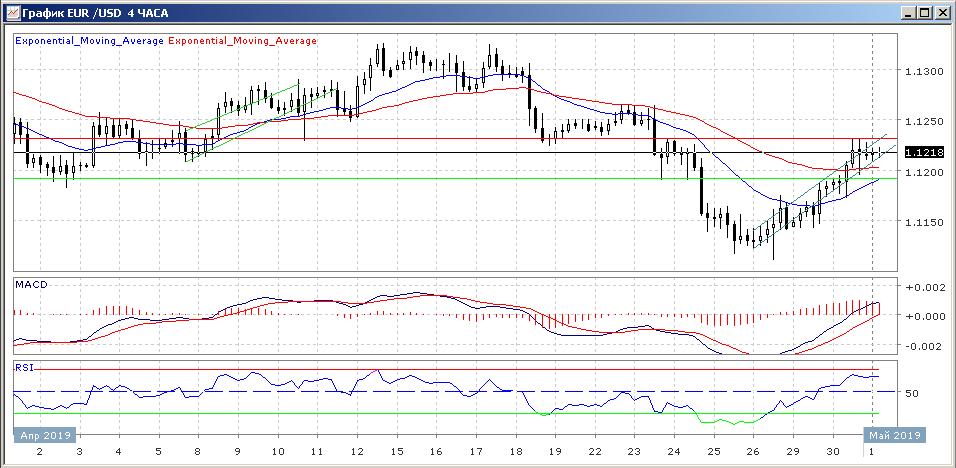
Task: Click the RSI 50 level label
Action: click(912, 394)
